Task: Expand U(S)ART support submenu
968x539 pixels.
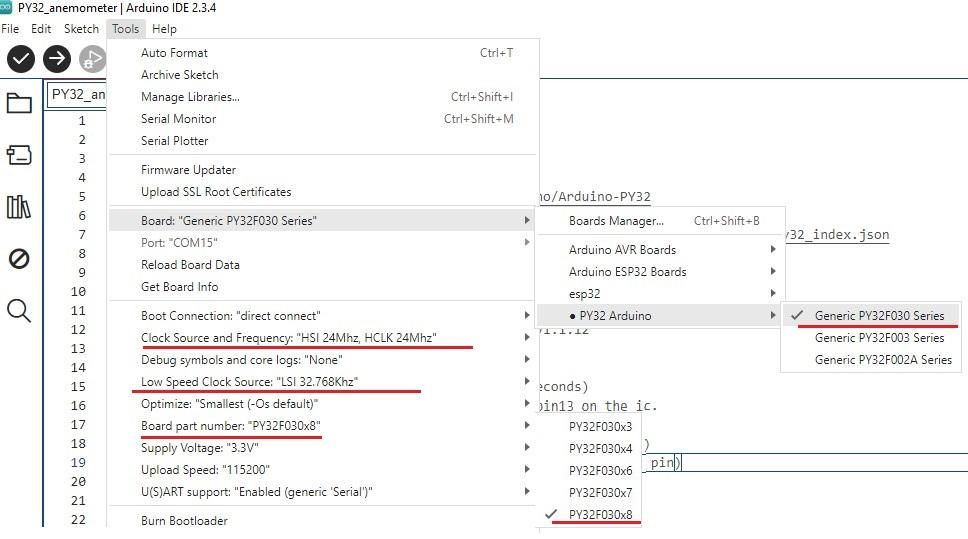Action: [323, 492]
